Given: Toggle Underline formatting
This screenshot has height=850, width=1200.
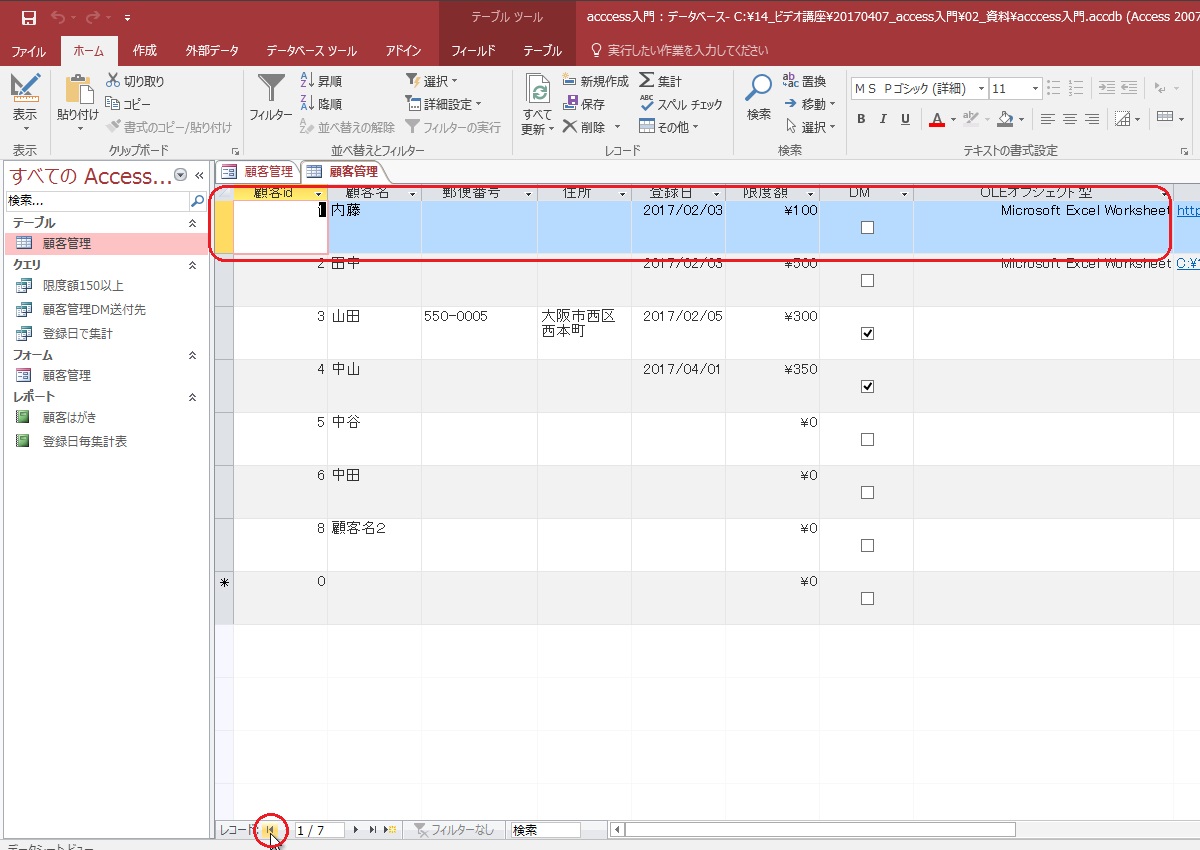Looking at the screenshot, I should [905, 119].
